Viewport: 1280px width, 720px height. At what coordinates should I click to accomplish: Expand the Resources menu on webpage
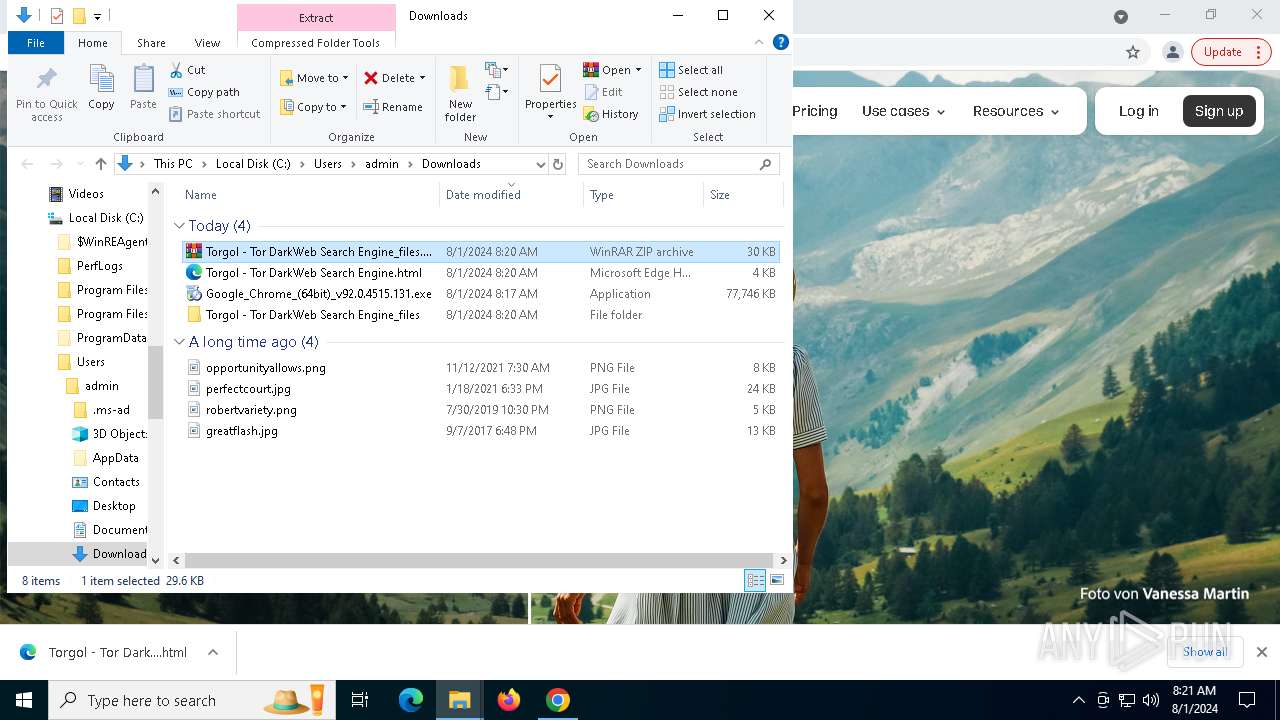1016,111
